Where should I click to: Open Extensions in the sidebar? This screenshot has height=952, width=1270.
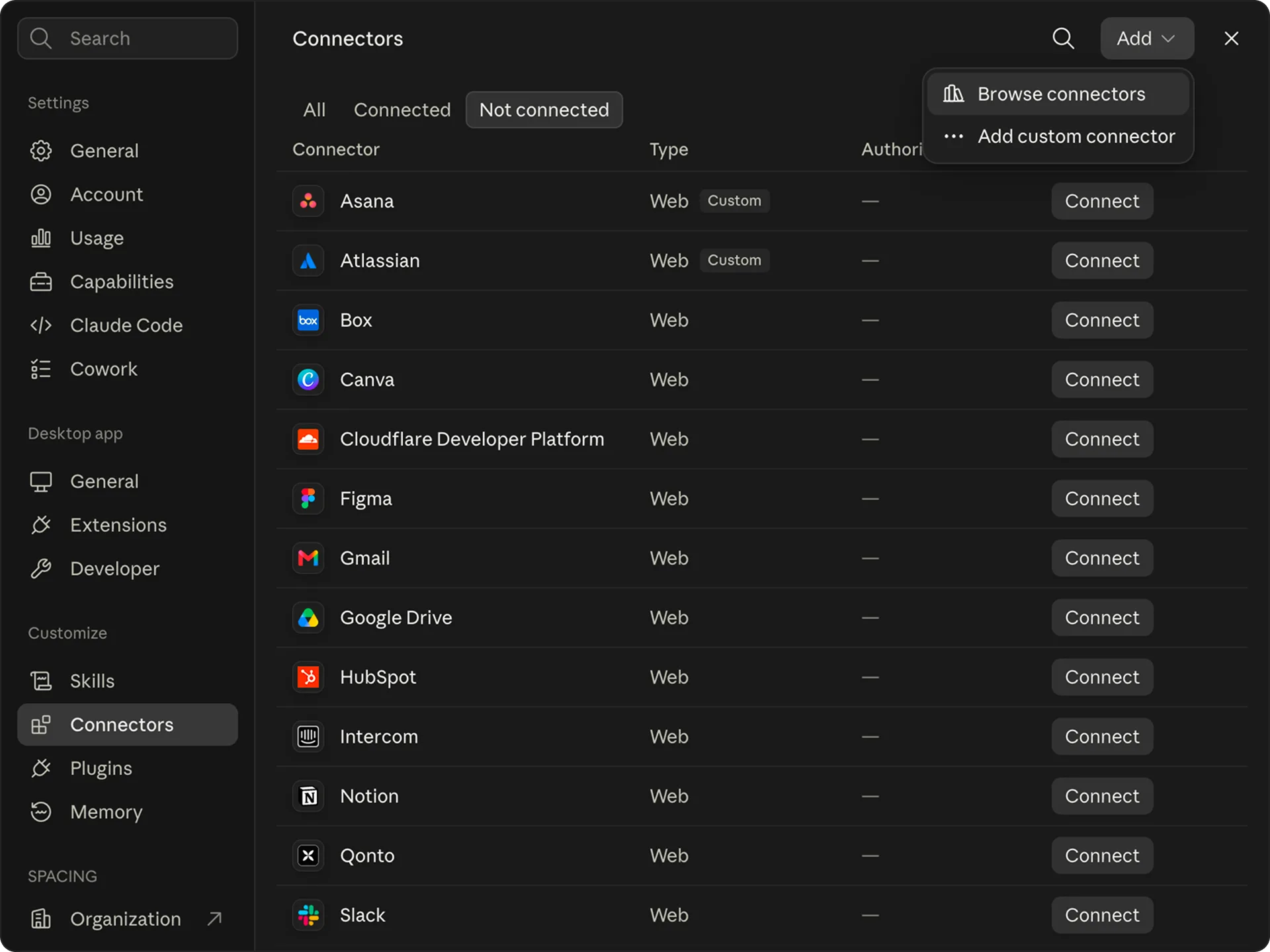(127, 525)
